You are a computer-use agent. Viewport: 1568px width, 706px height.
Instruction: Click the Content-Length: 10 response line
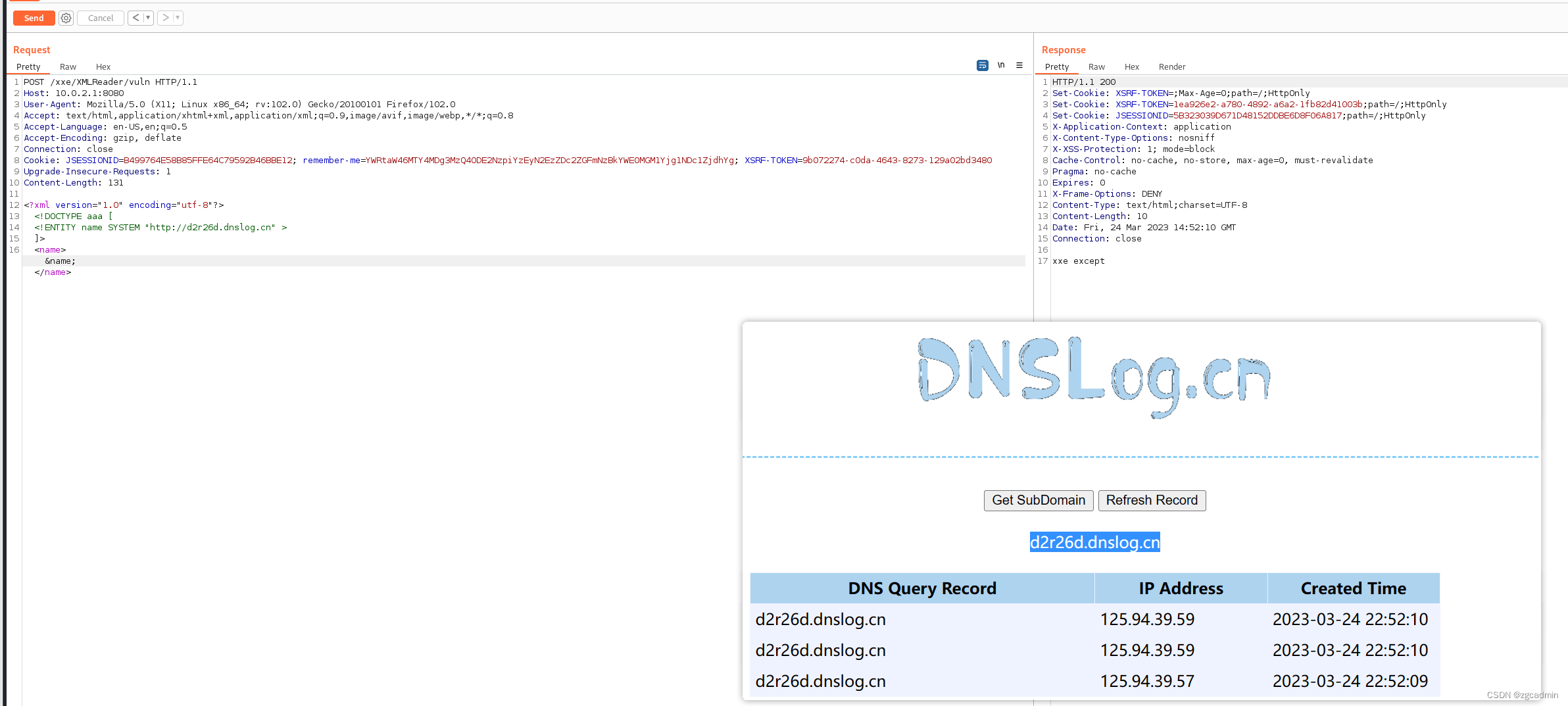1100,216
